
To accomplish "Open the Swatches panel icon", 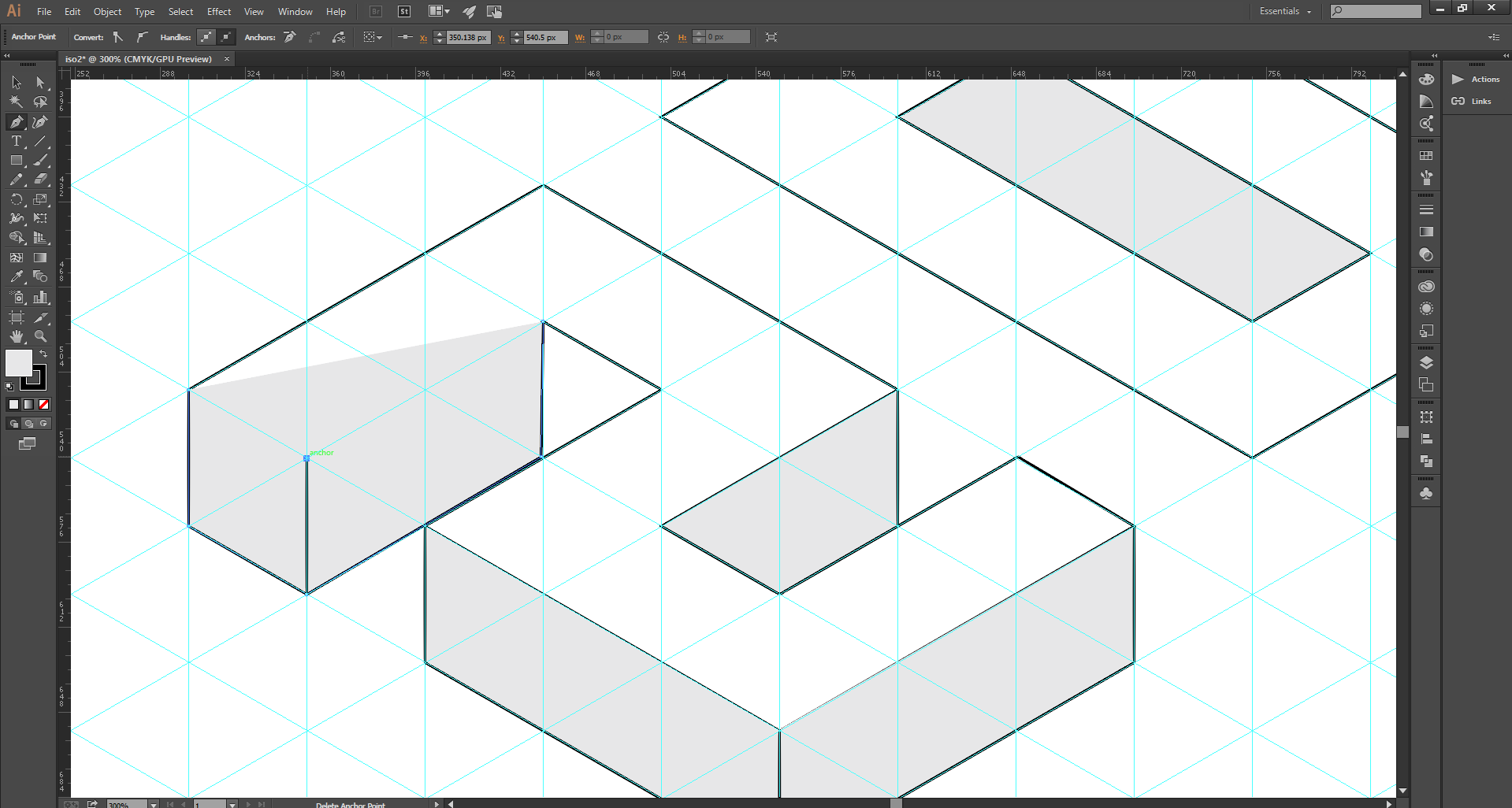I will click(1426, 156).
